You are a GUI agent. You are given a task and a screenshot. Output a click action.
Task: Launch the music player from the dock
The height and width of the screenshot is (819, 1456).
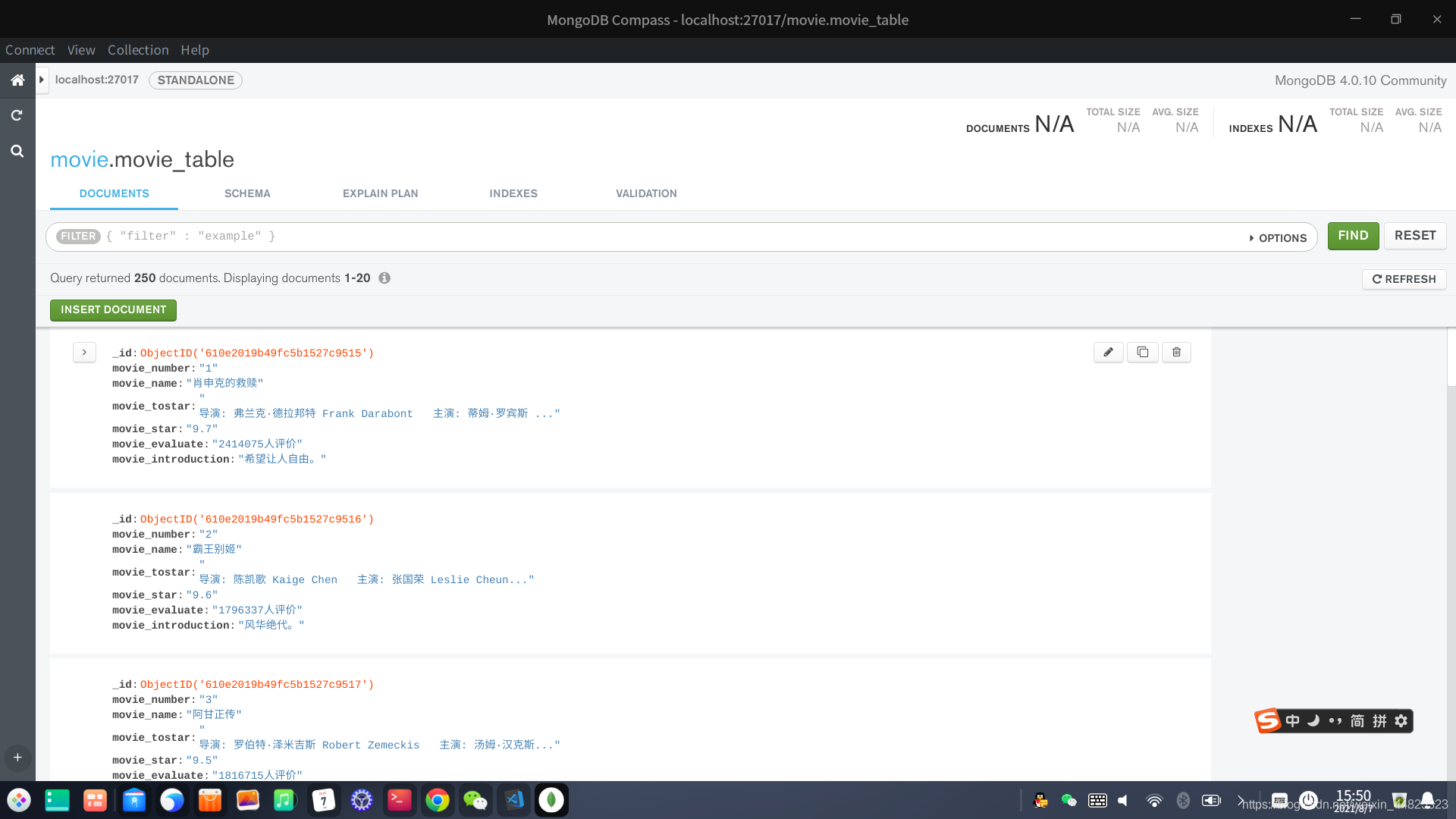[x=284, y=800]
